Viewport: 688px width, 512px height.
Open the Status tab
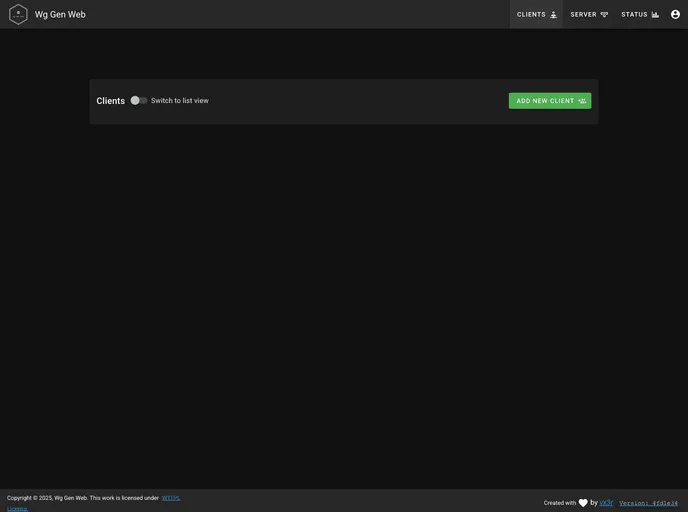pyautogui.click(x=640, y=14)
